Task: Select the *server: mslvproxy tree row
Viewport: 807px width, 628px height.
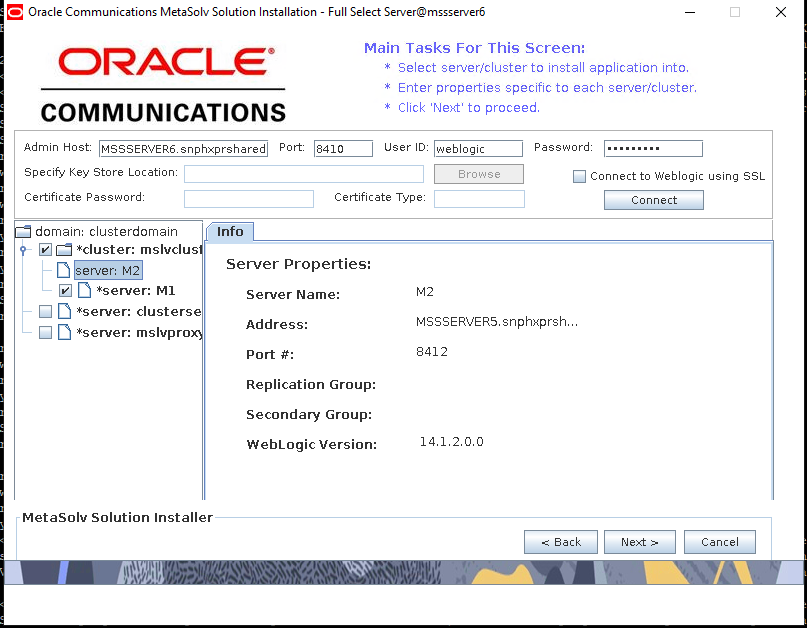Action: pyautogui.click(x=139, y=333)
